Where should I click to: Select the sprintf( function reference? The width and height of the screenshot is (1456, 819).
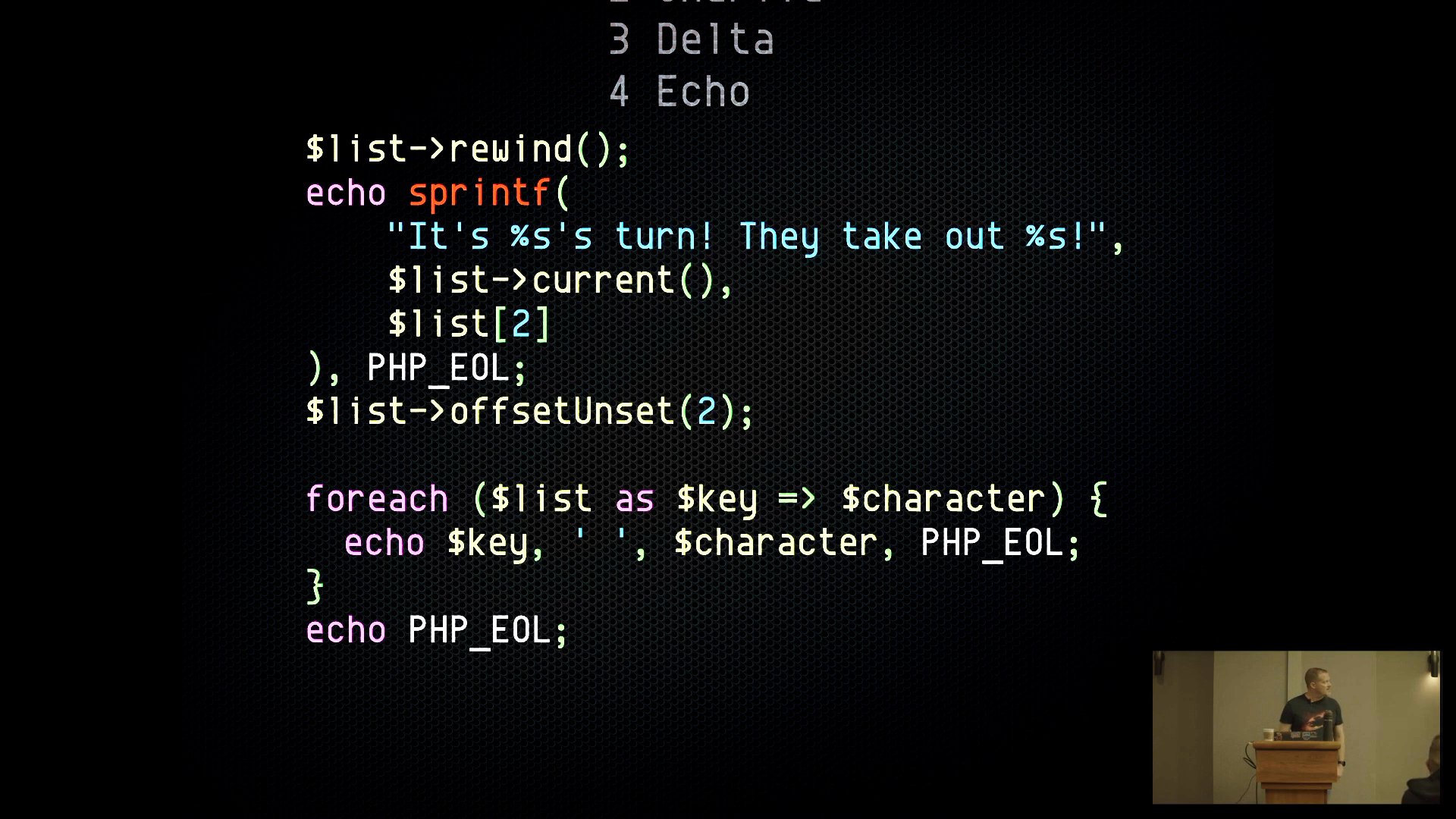[x=490, y=191]
